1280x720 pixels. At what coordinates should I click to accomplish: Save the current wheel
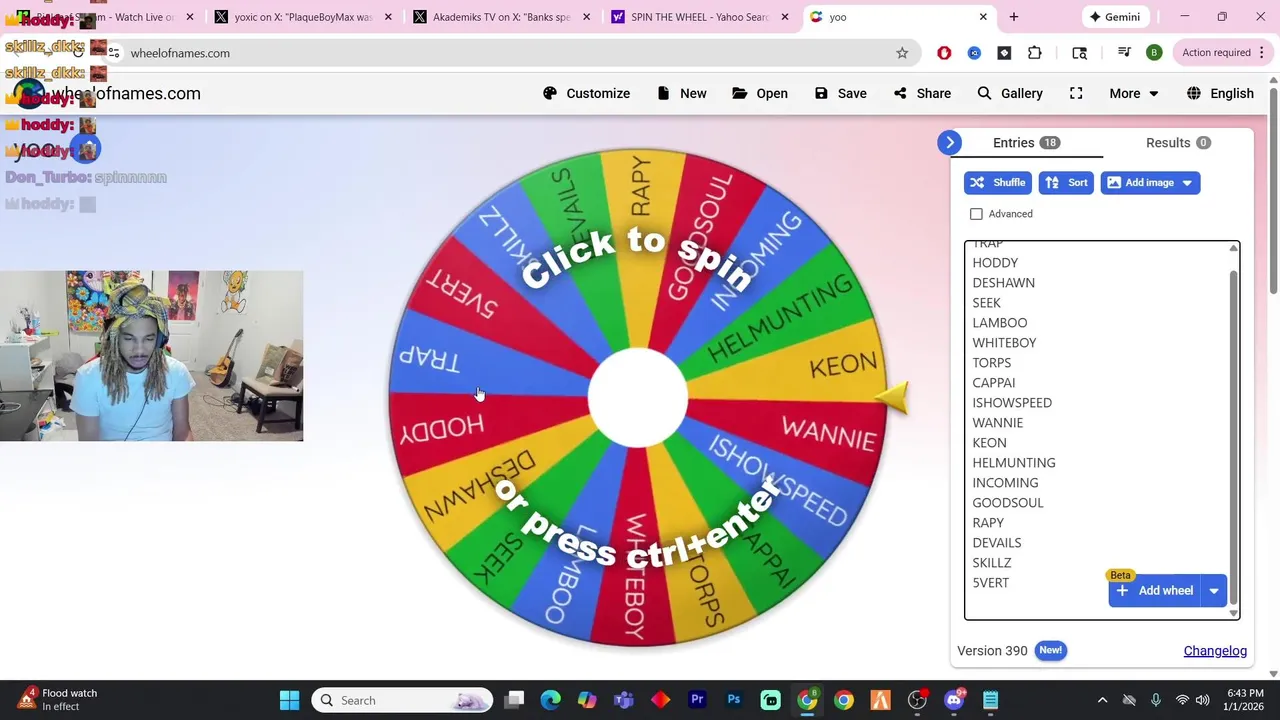click(x=840, y=93)
